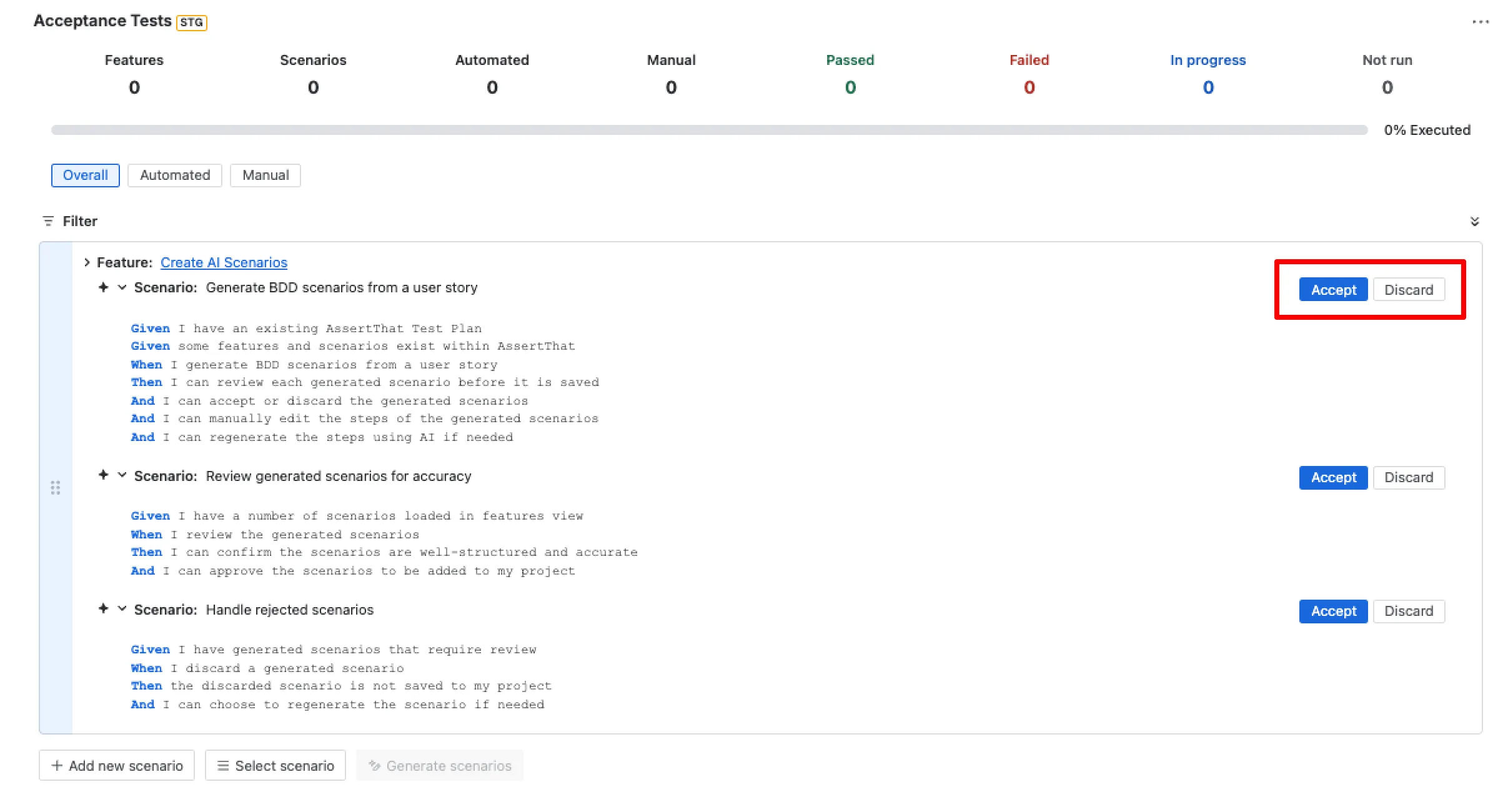Click the Filter funnel icon
The image size is (1508, 812).
coord(48,221)
